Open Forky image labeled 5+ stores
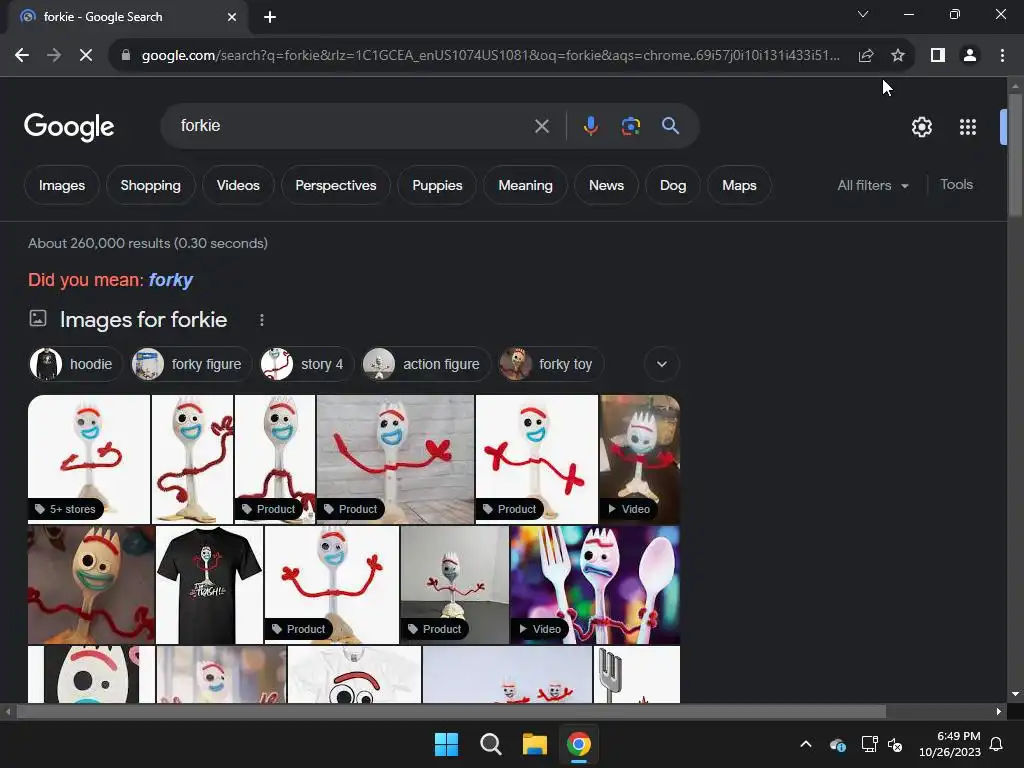 (x=89, y=459)
